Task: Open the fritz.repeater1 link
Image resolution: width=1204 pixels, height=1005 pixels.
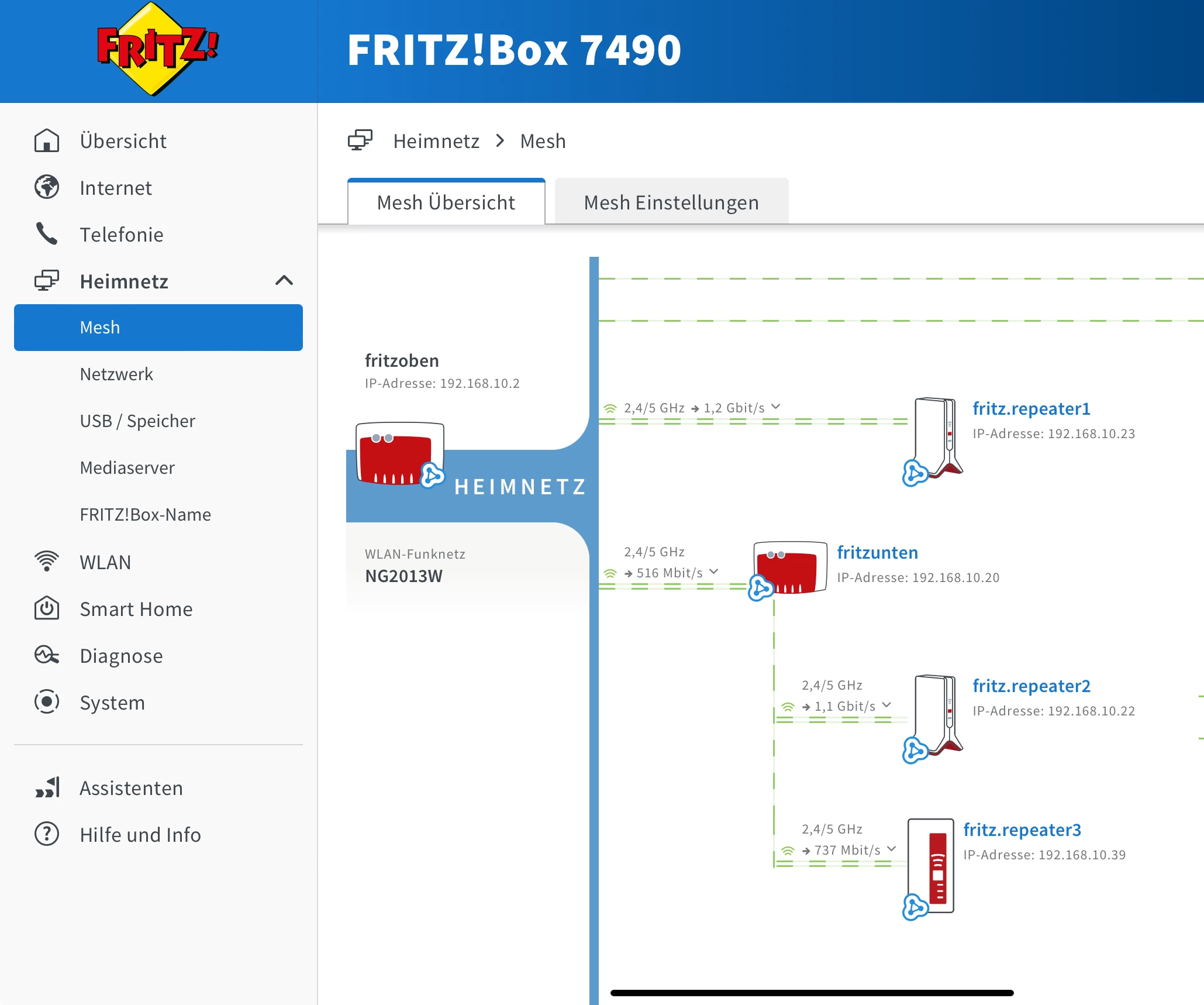Action: [x=1031, y=408]
